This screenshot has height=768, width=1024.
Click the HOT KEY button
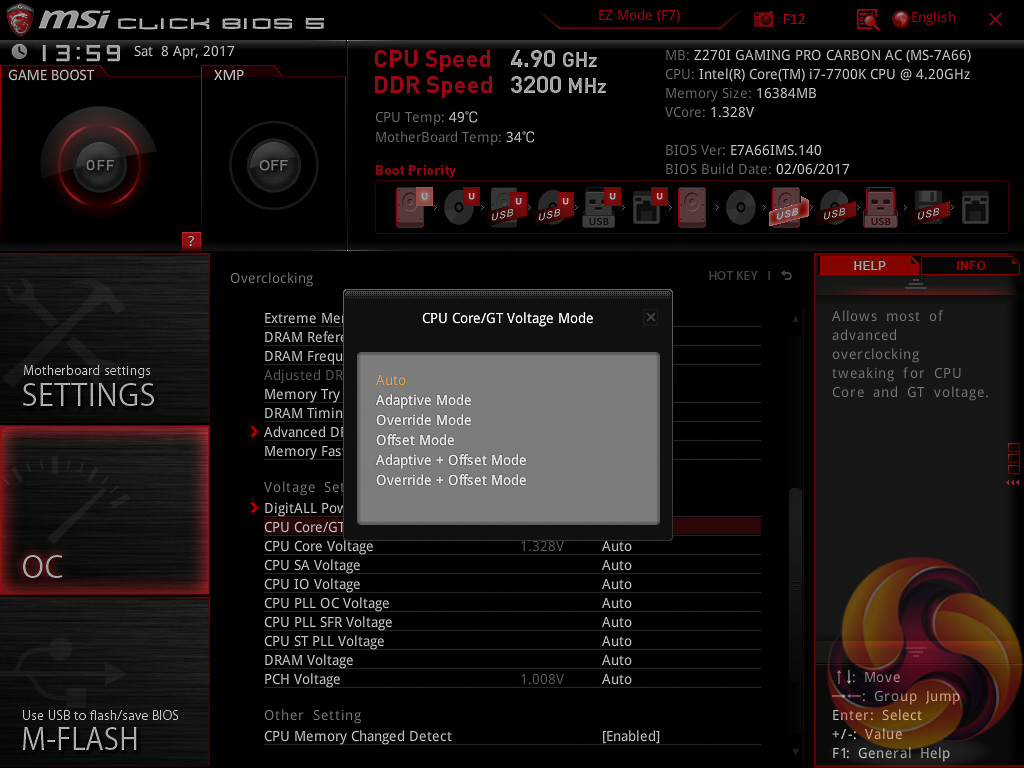733,276
